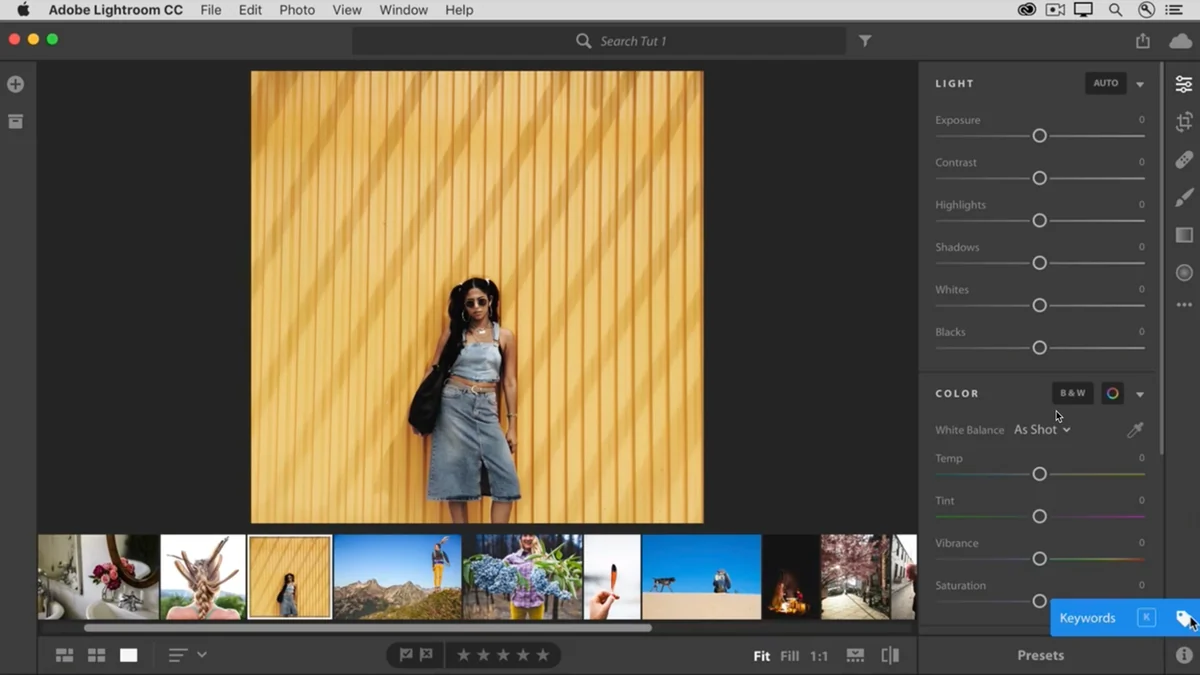The width and height of the screenshot is (1200, 675).
Task: Open the share icon in top bar
Action: (x=1143, y=41)
